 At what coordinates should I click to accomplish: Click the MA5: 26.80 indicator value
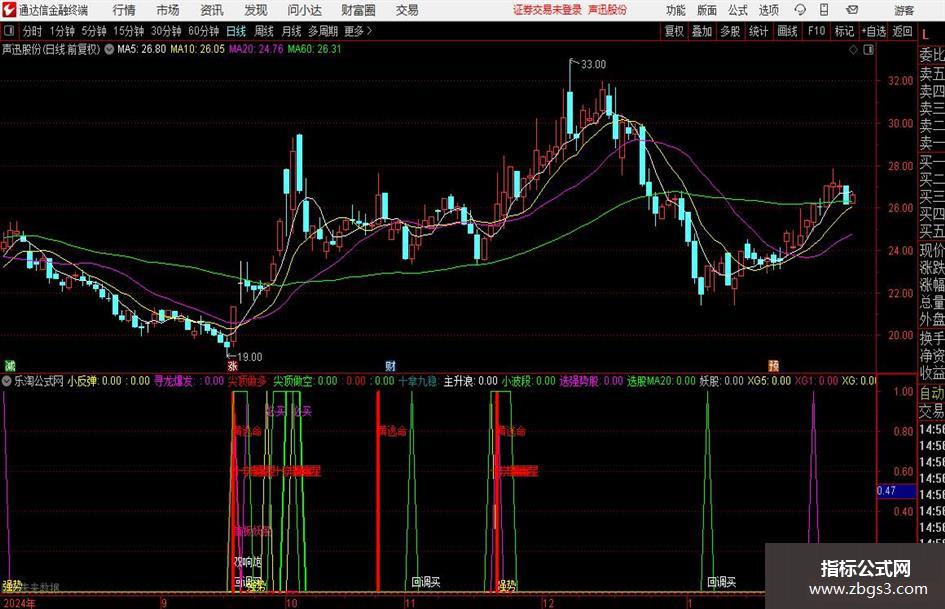[x=142, y=49]
